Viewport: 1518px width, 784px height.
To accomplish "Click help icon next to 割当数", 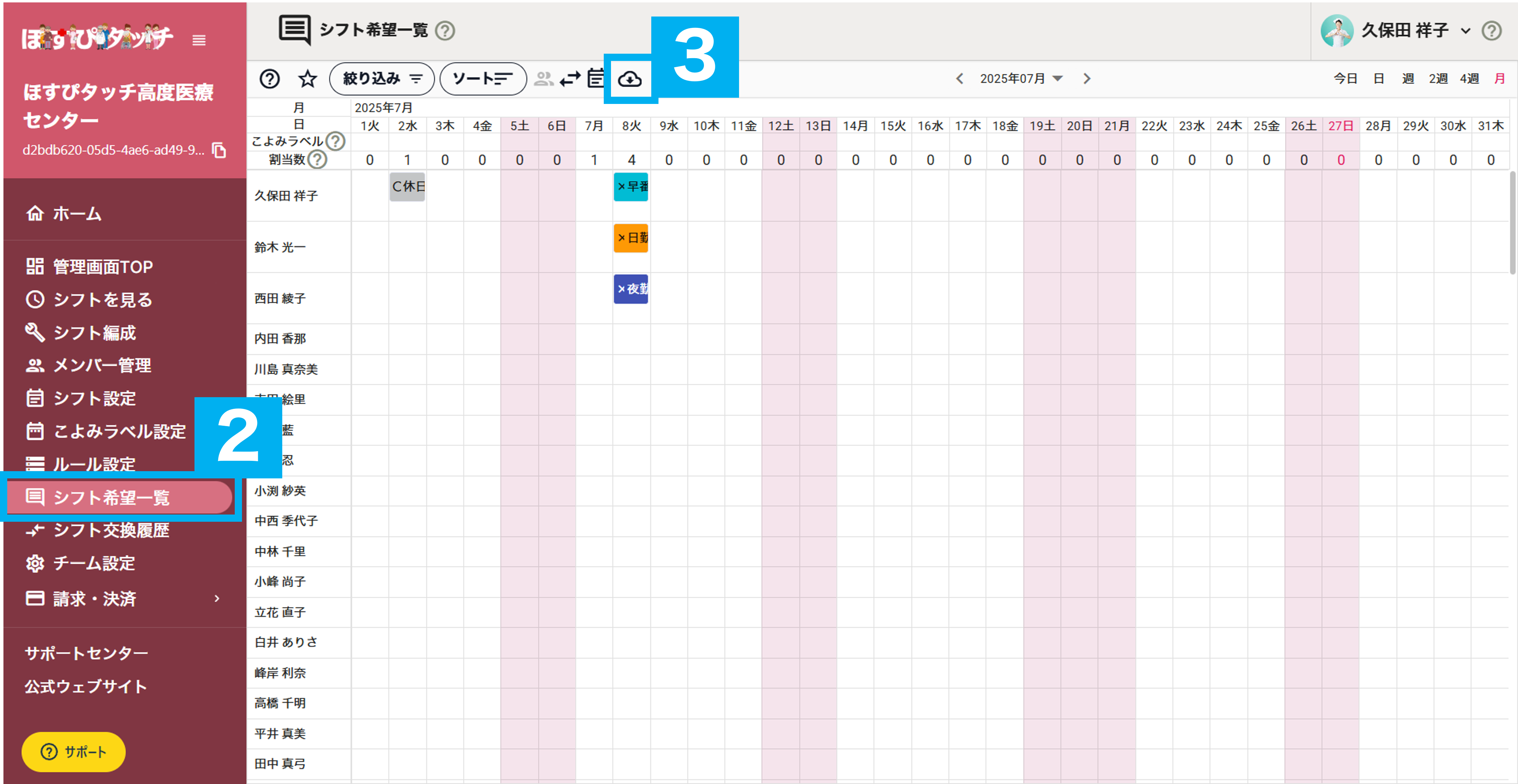I will tap(318, 160).
